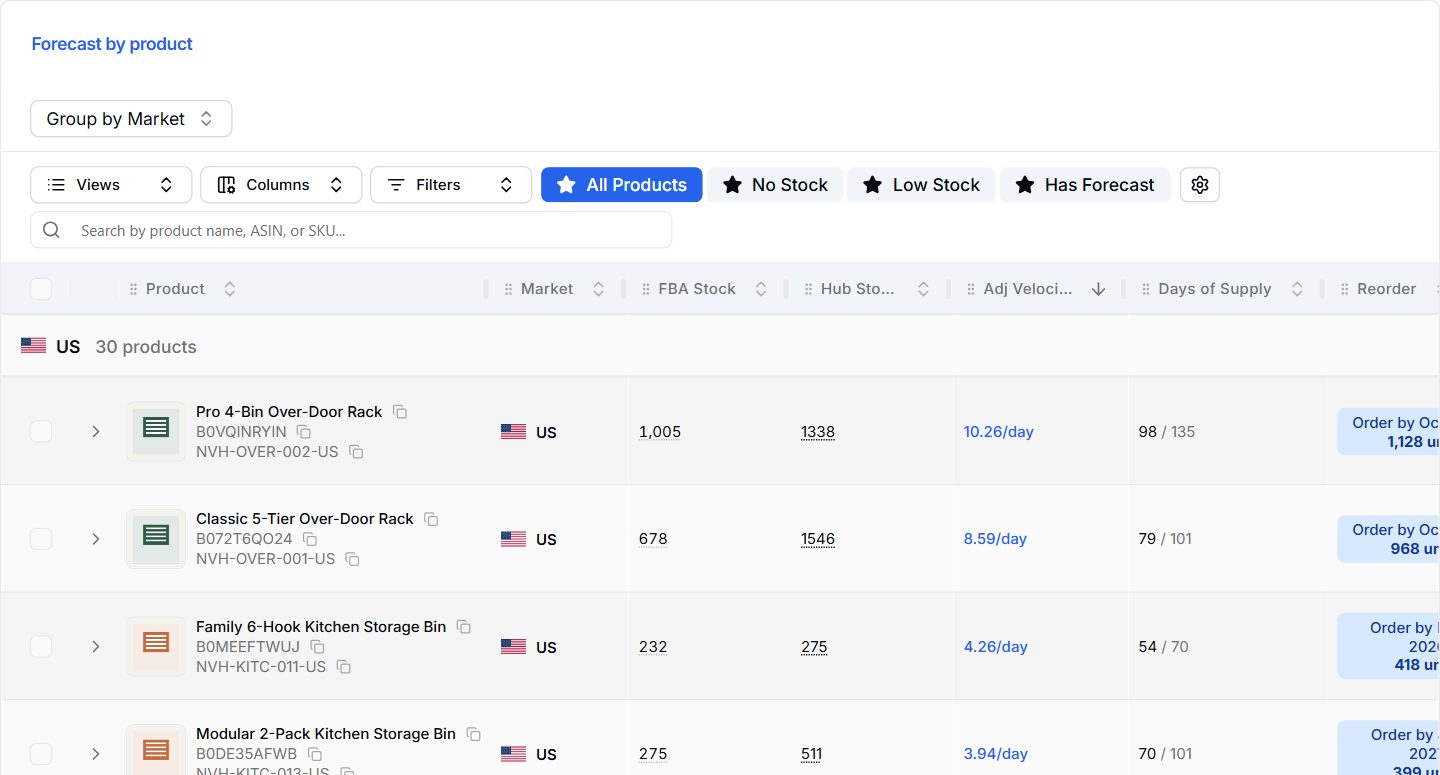The image size is (1440, 775).
Task: Click Adj Velocity descending sort arrow
Action: coord(1099,289)
